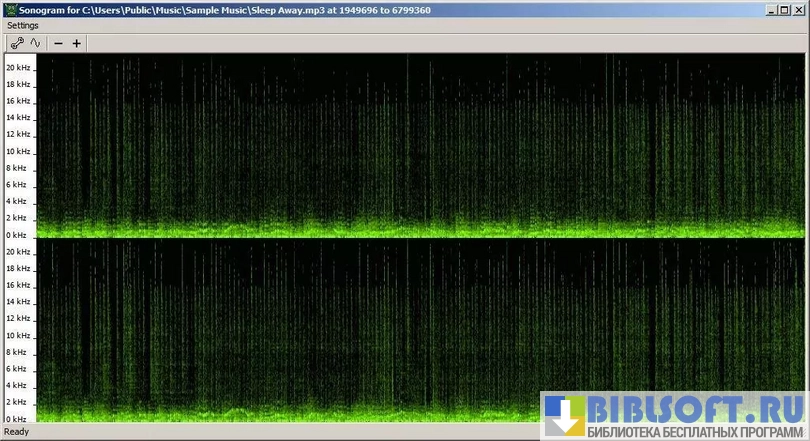The image size is (810, 441).
Task: Click the 20 kHz label on upper channel
Action: tap(19, 67)
